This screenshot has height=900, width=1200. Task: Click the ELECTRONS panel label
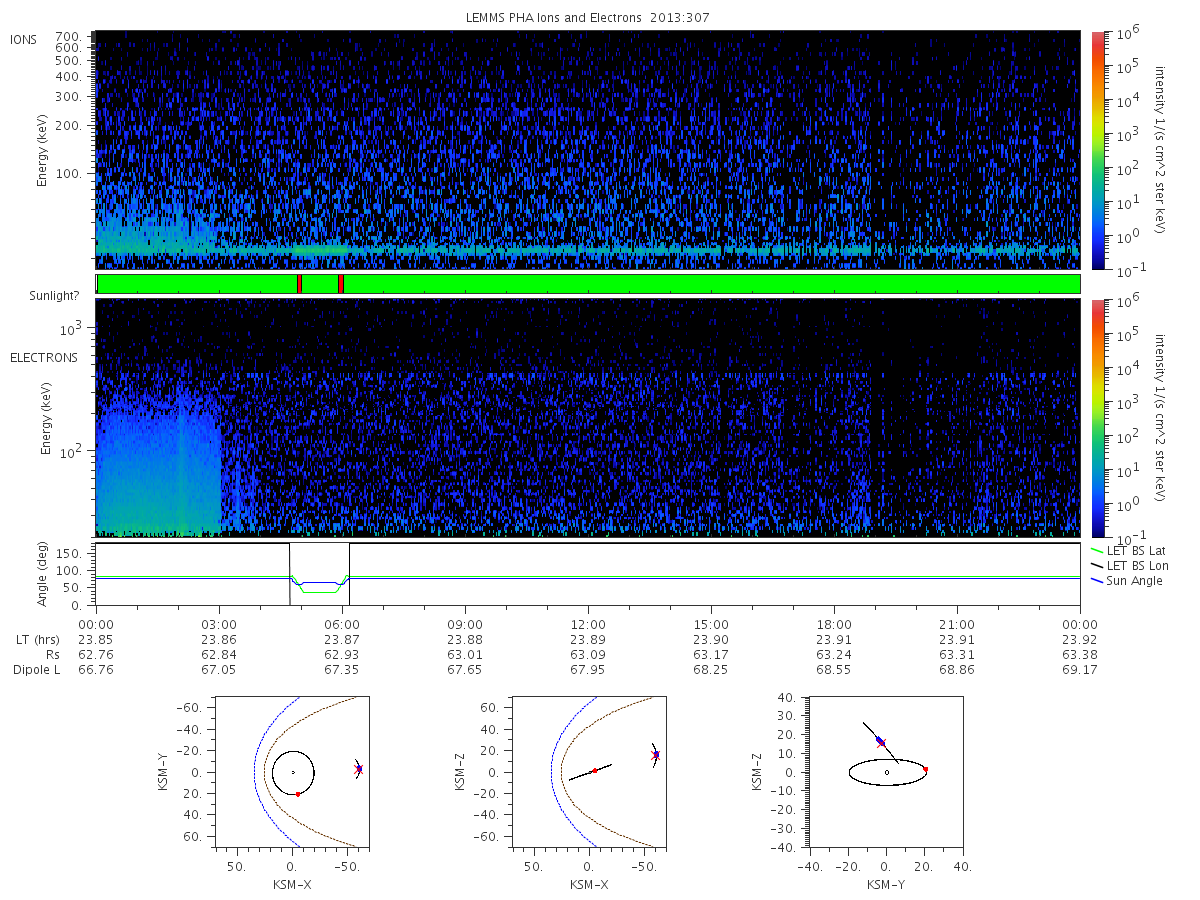coord(43,357)
